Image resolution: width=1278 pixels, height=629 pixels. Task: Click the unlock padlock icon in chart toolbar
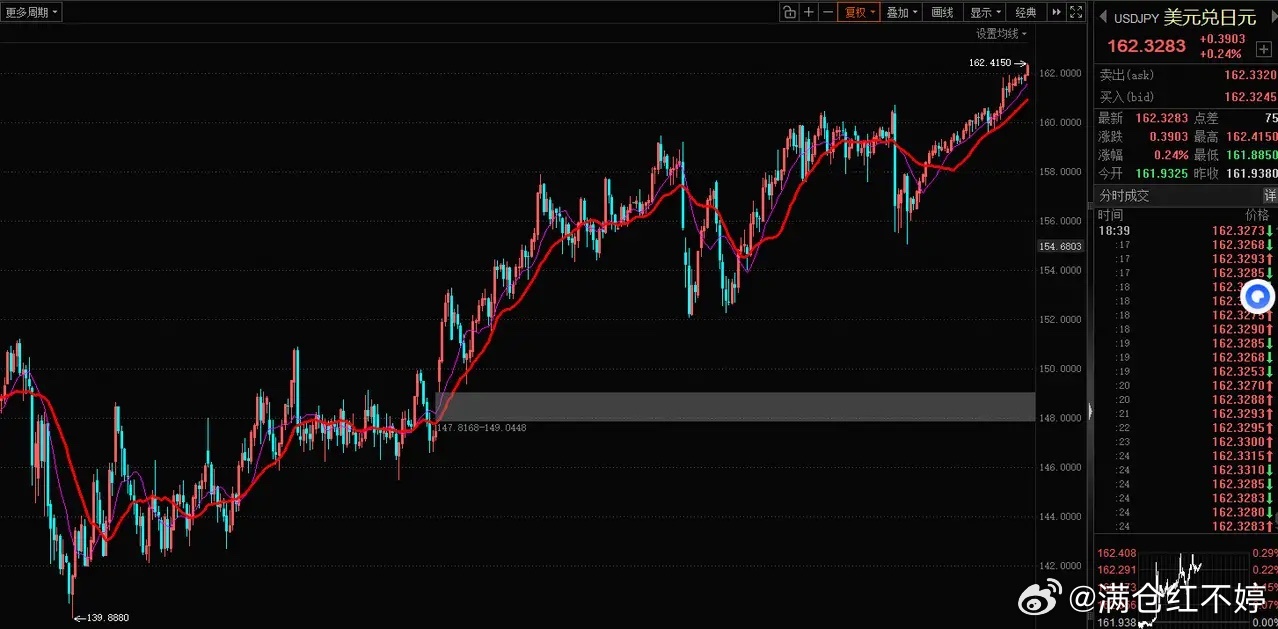(789, 12)
